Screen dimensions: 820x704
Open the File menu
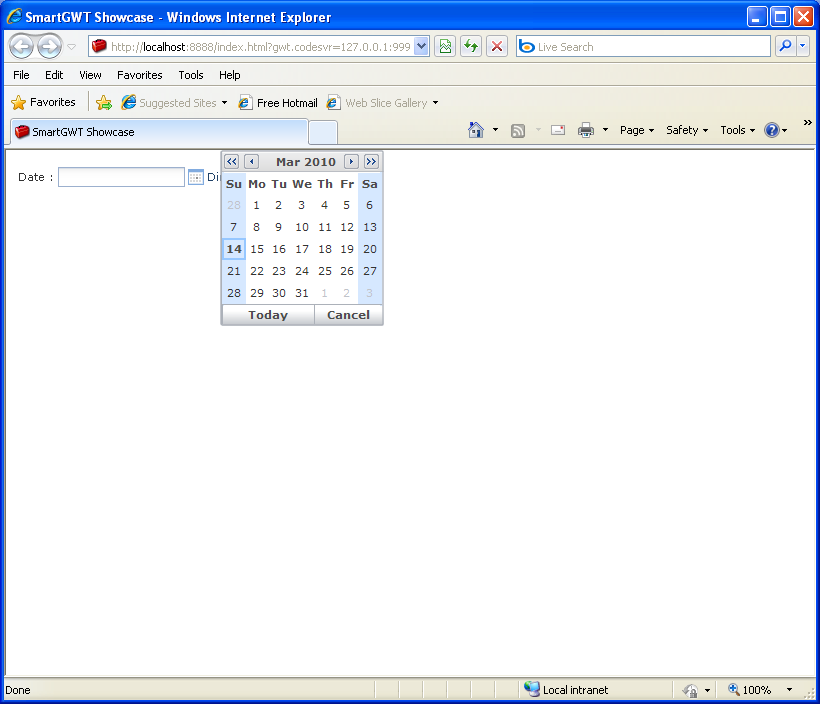[21, 75]
